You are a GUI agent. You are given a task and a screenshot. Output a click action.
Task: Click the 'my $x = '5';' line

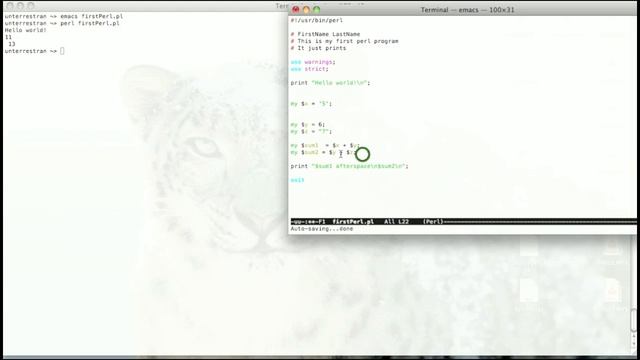click(x=311, y=104)
